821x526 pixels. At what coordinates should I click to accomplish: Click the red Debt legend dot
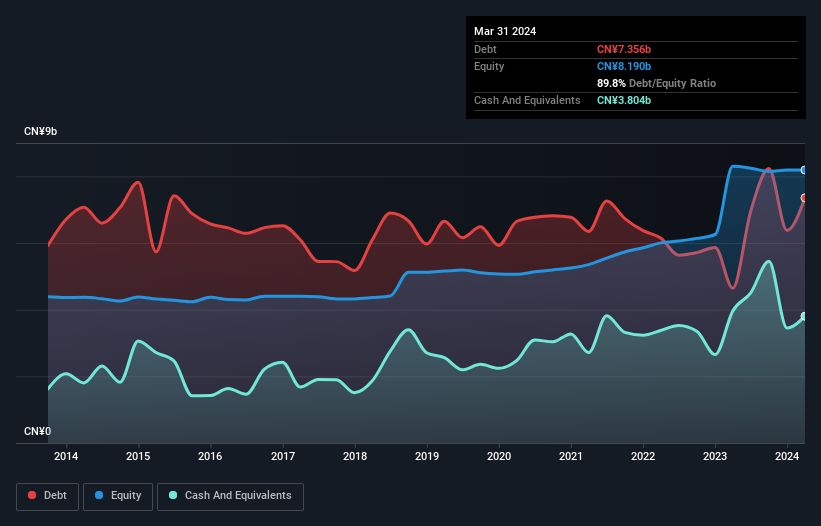[32, 495]
